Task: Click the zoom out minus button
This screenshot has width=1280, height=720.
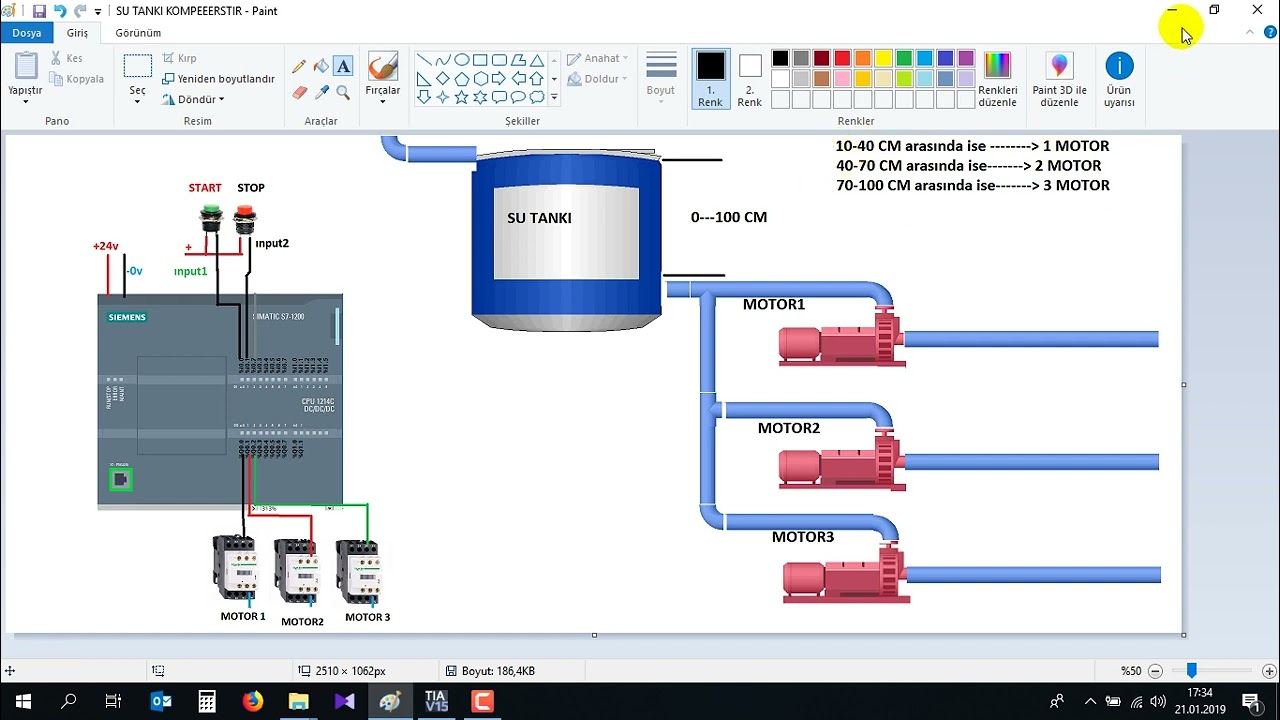Action: 1156,671
